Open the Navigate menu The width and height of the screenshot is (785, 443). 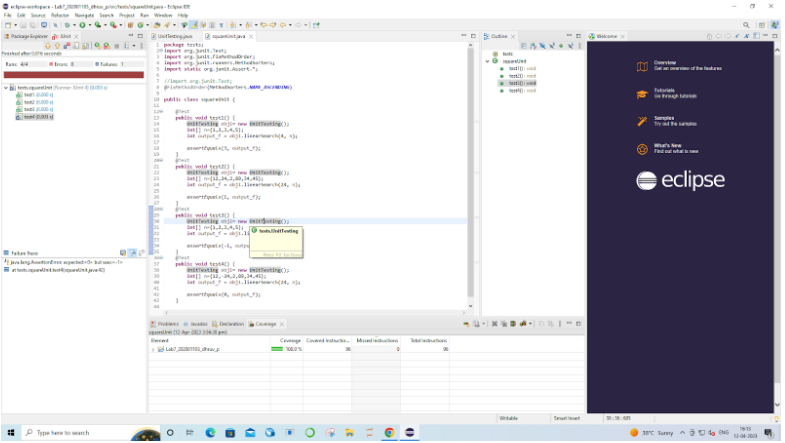[x=84, y=15]
